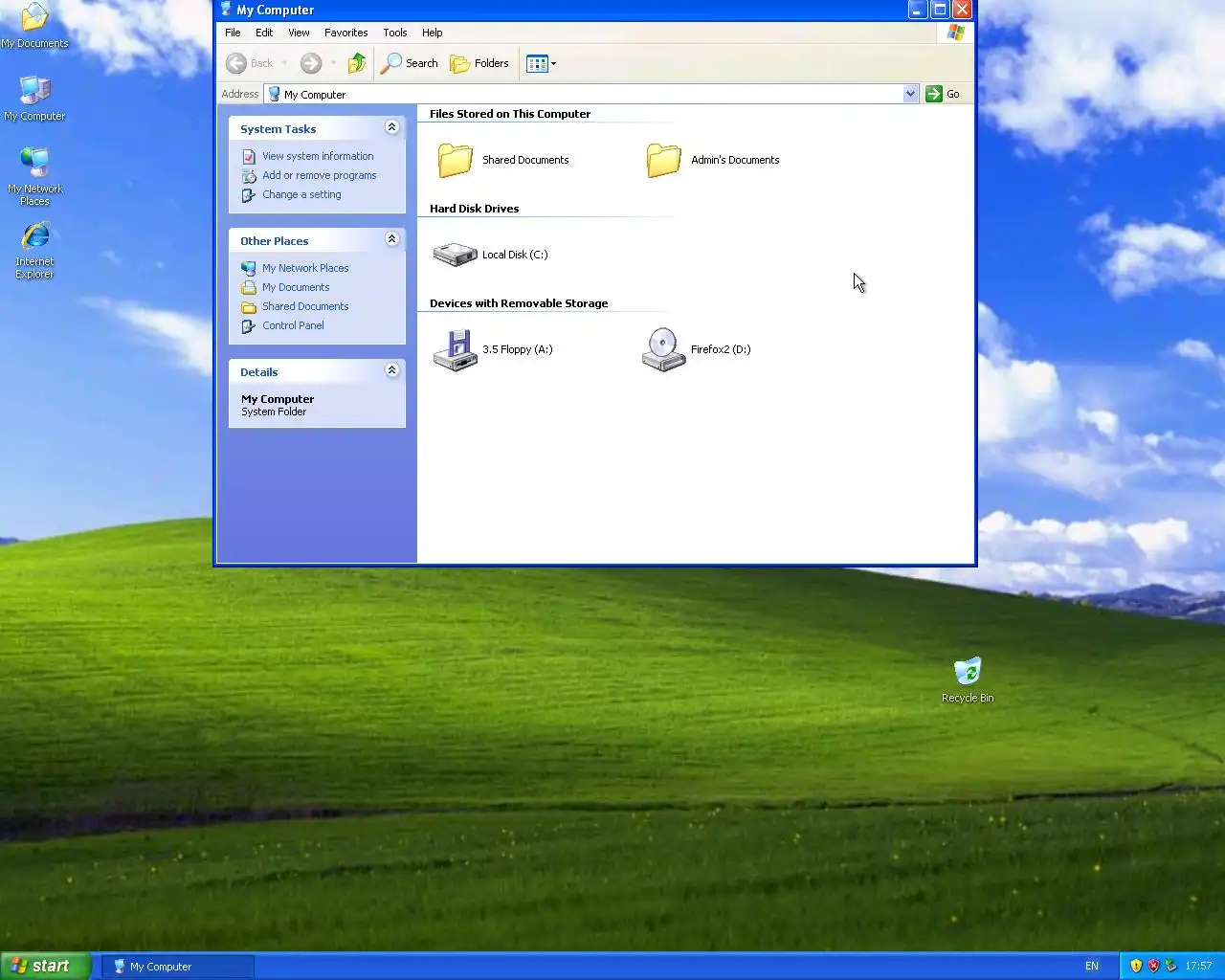Image resolution: width=1225 pixels, height=980 pixels.
Task: Click the system tray clock showing 17:57
Action: (x=1198, y=967)
